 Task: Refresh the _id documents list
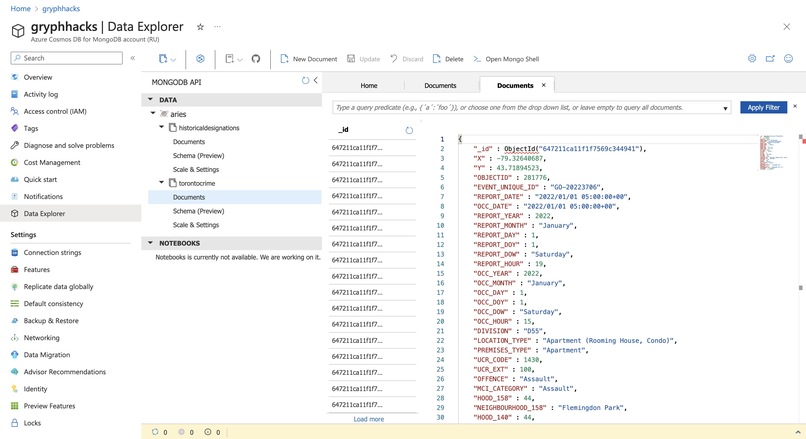[x=409, y=130]
